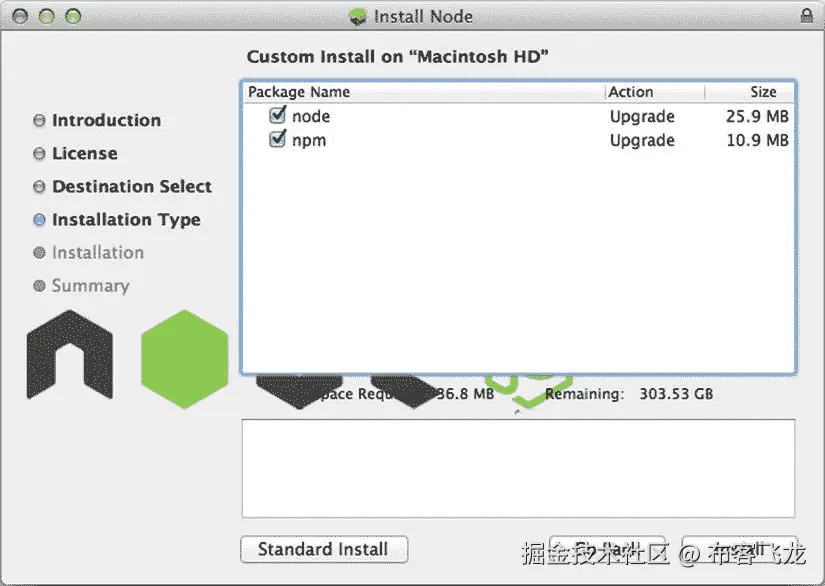The height and width of the screenshot is (586, 825).
Task: Click the Upgrade action for node
Action: [642, 116]
